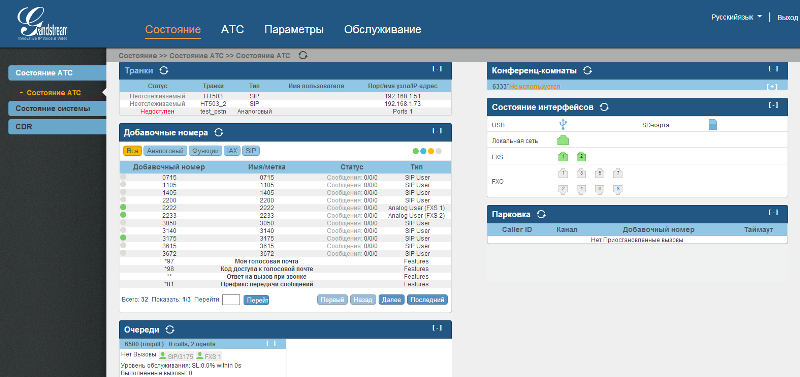Click the USB interface status icon

pyautogui.click(x=563, y=124)
